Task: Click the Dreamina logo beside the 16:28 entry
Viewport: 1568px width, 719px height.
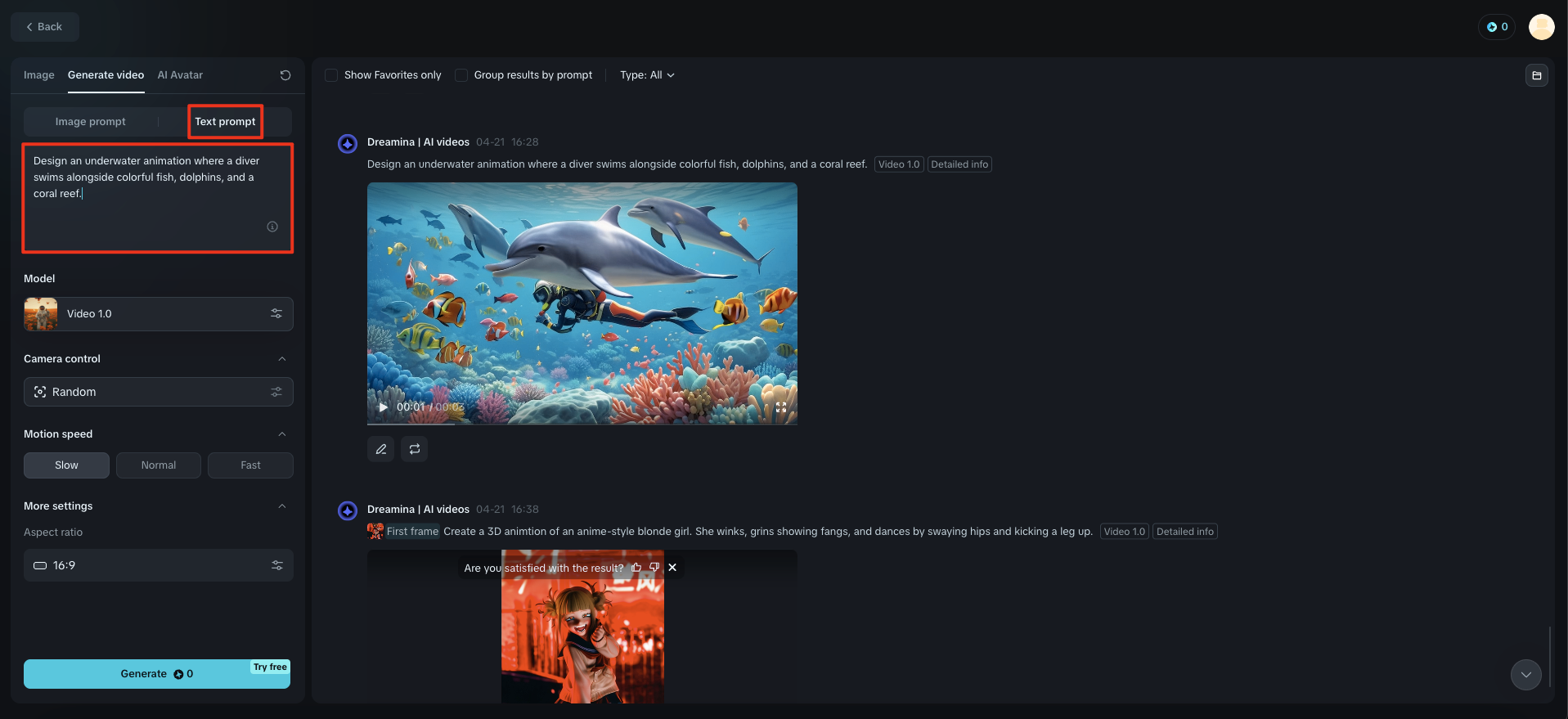Action: tap(348, 144)
